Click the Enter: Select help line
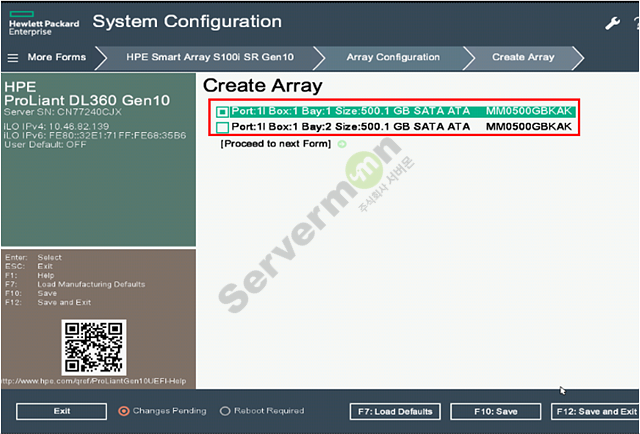The image size is (640, 434). click(33, 258)
